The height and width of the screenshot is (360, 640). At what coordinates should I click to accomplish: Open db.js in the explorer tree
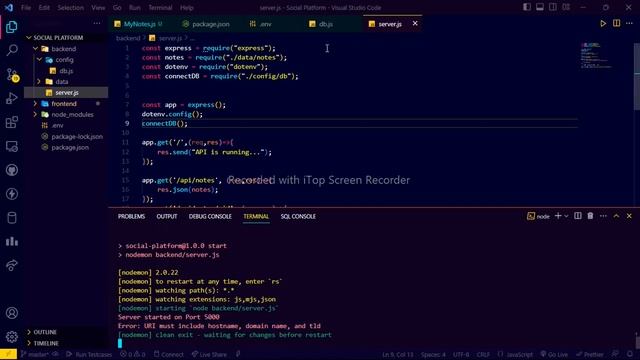[66, 71]
